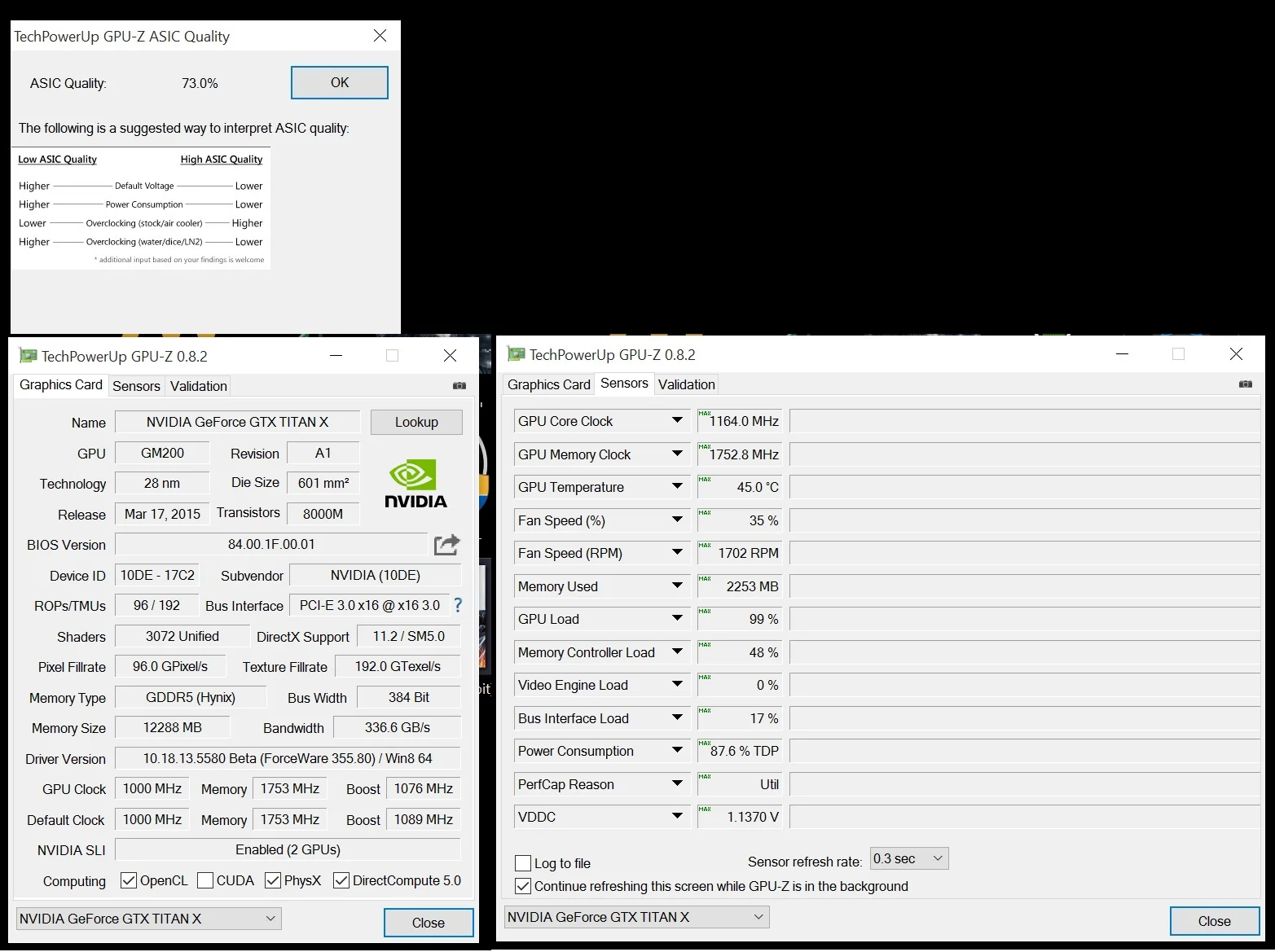Image resolution: width=1275 pixels, height=952 pixels.
Task: Open the Memory Used sensor dropdown
Action: [x=677, y=586]
